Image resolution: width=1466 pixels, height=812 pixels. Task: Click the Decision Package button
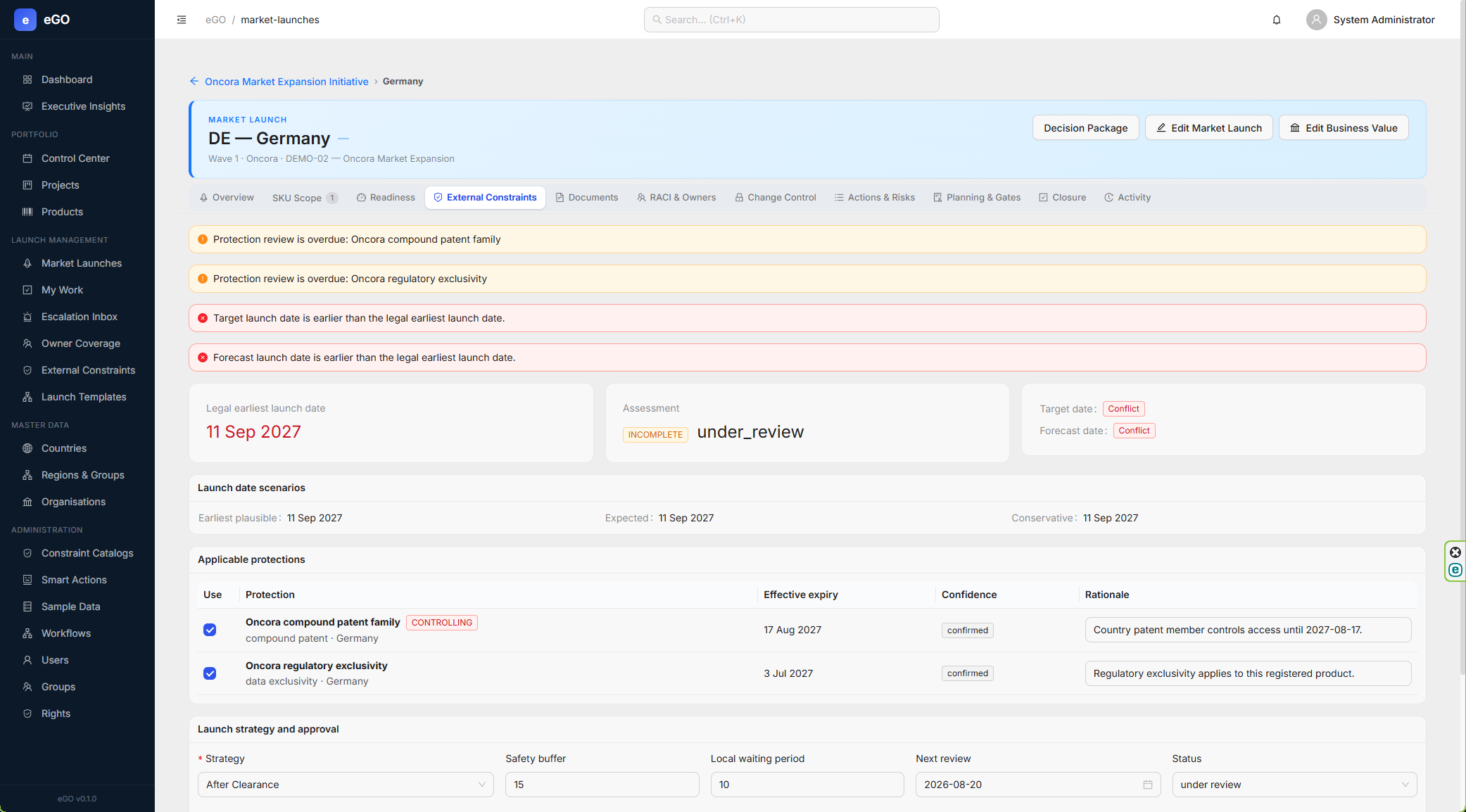point(1085,128)
